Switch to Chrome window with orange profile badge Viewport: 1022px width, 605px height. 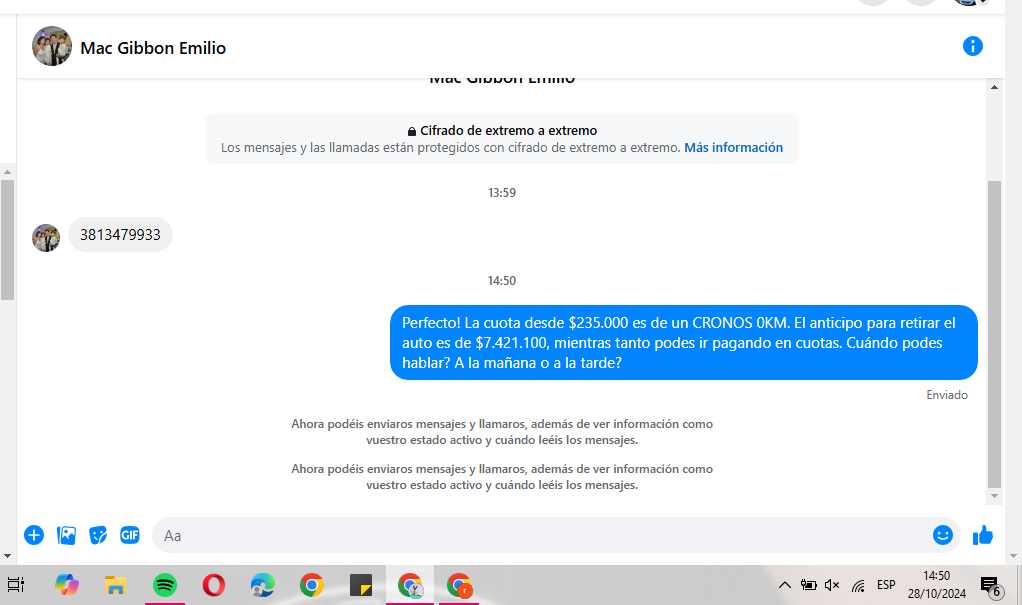pos(459,585)
